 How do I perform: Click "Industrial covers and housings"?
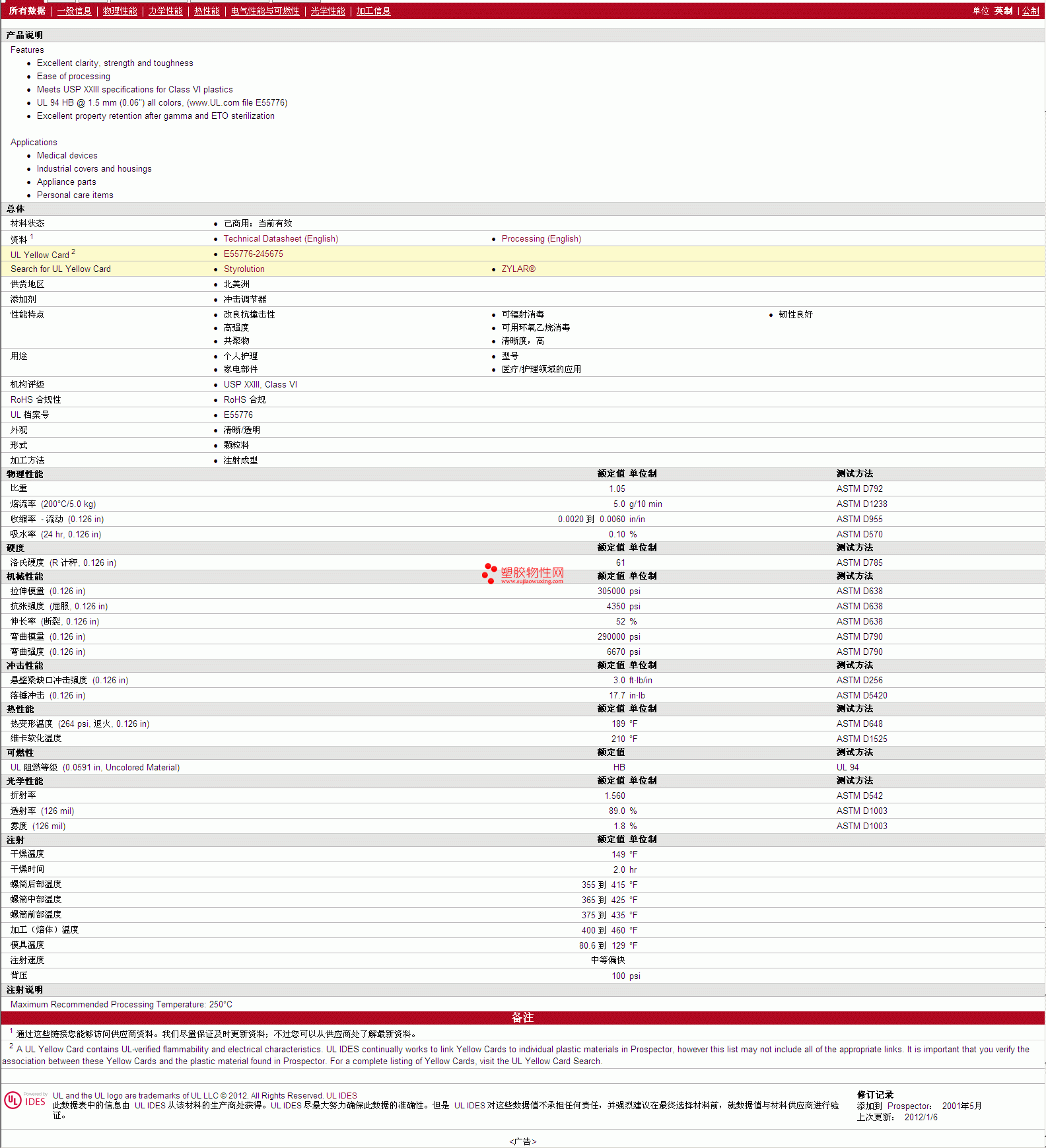point(94,169)
